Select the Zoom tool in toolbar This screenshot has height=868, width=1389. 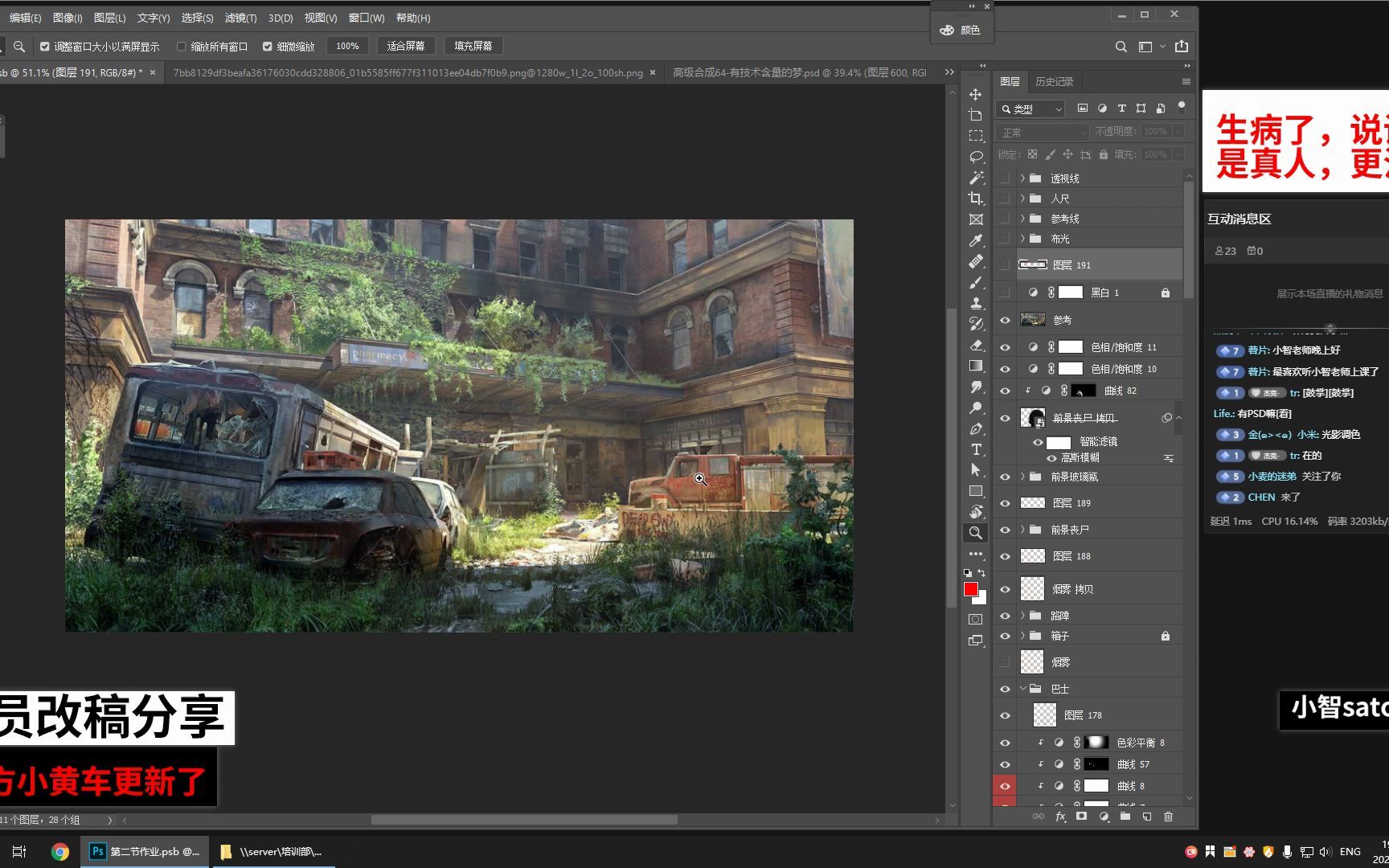pyautogui.click(x=976, y=533)
